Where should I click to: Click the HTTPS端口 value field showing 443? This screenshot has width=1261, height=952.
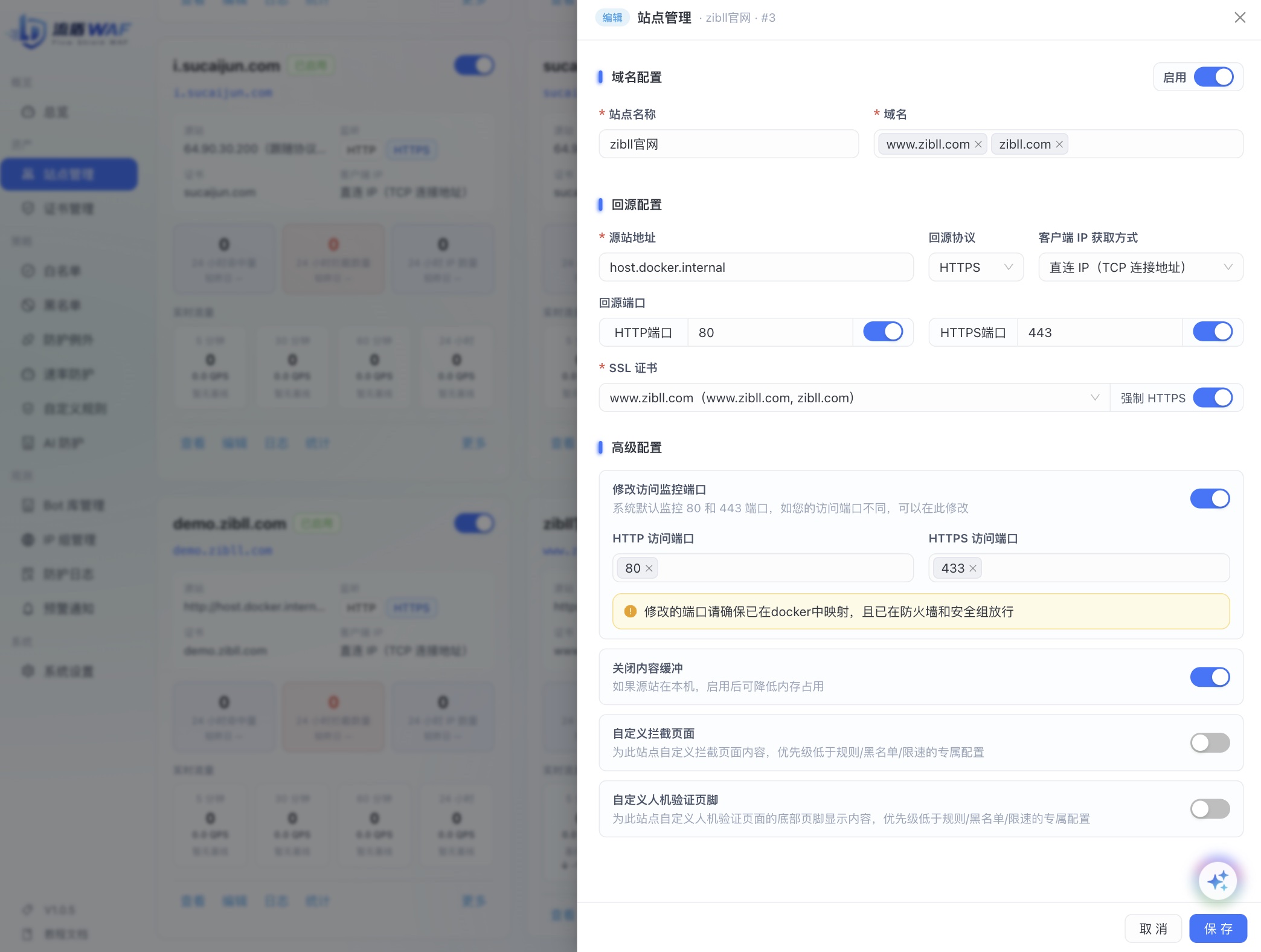tap(1100, 332)
